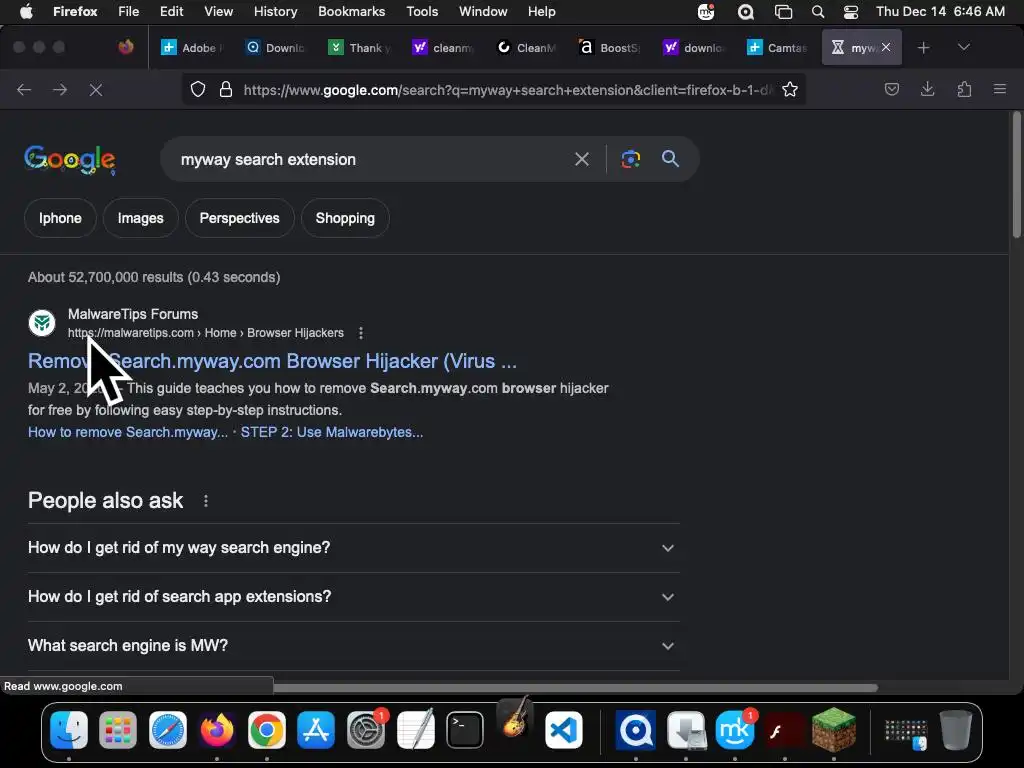Open the File menu
The height and width of the screenshot is (768, 1024).
pyautogui.click(x=128, y=12)
